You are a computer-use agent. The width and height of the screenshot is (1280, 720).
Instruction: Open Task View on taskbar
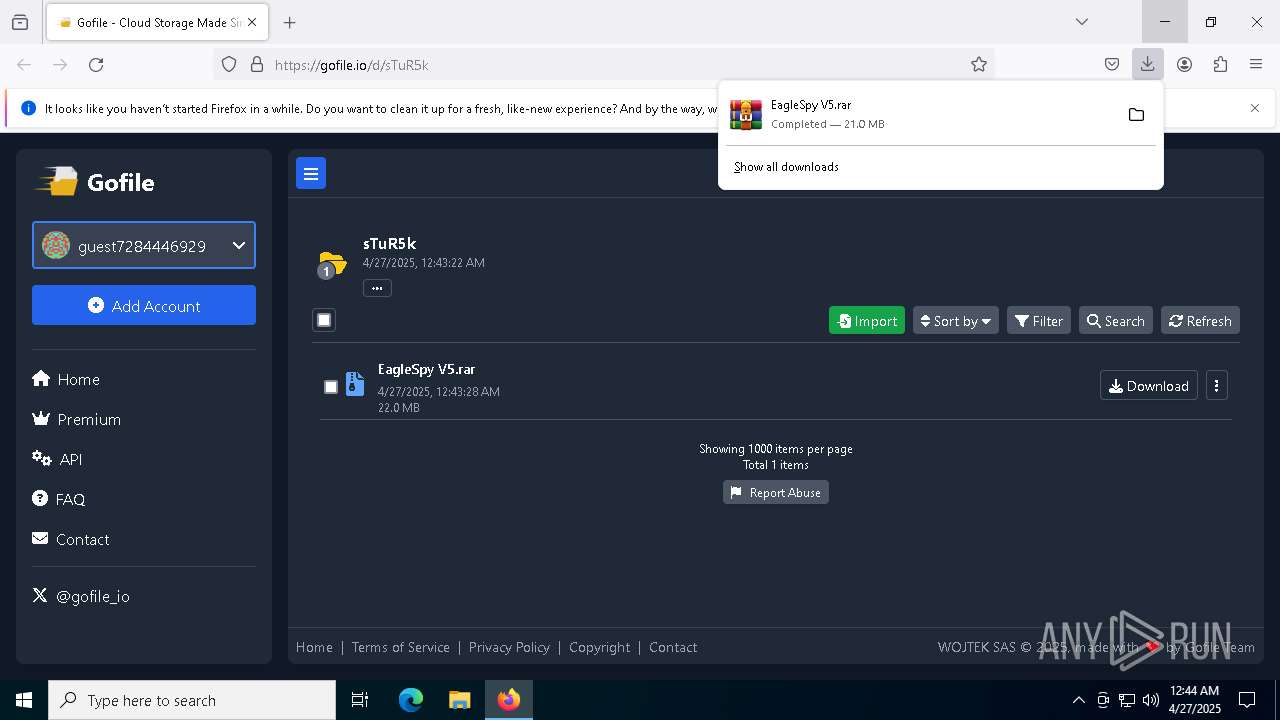coord(360,700)
